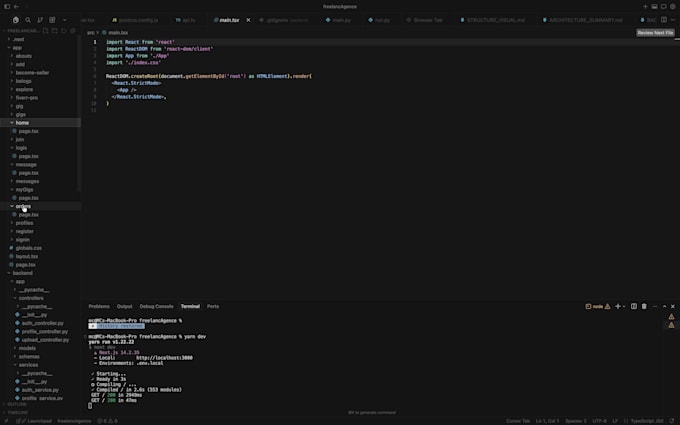
Task: Switch to the Output panel tab
Action: click(x=124, y=306)
